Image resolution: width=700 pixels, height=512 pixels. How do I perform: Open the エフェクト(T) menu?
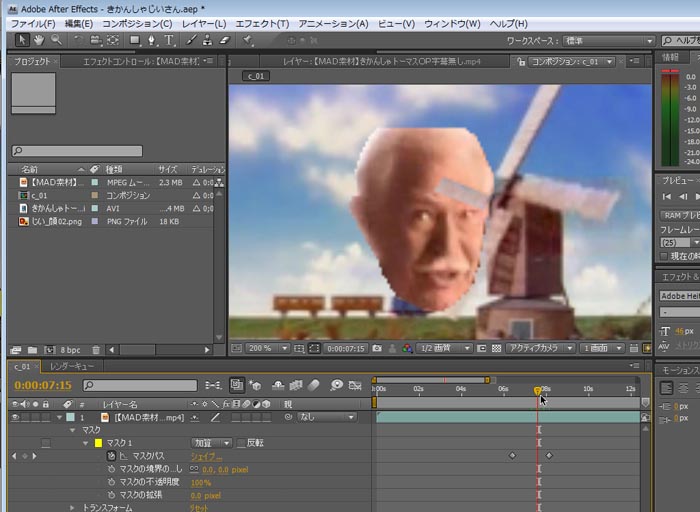262,23
